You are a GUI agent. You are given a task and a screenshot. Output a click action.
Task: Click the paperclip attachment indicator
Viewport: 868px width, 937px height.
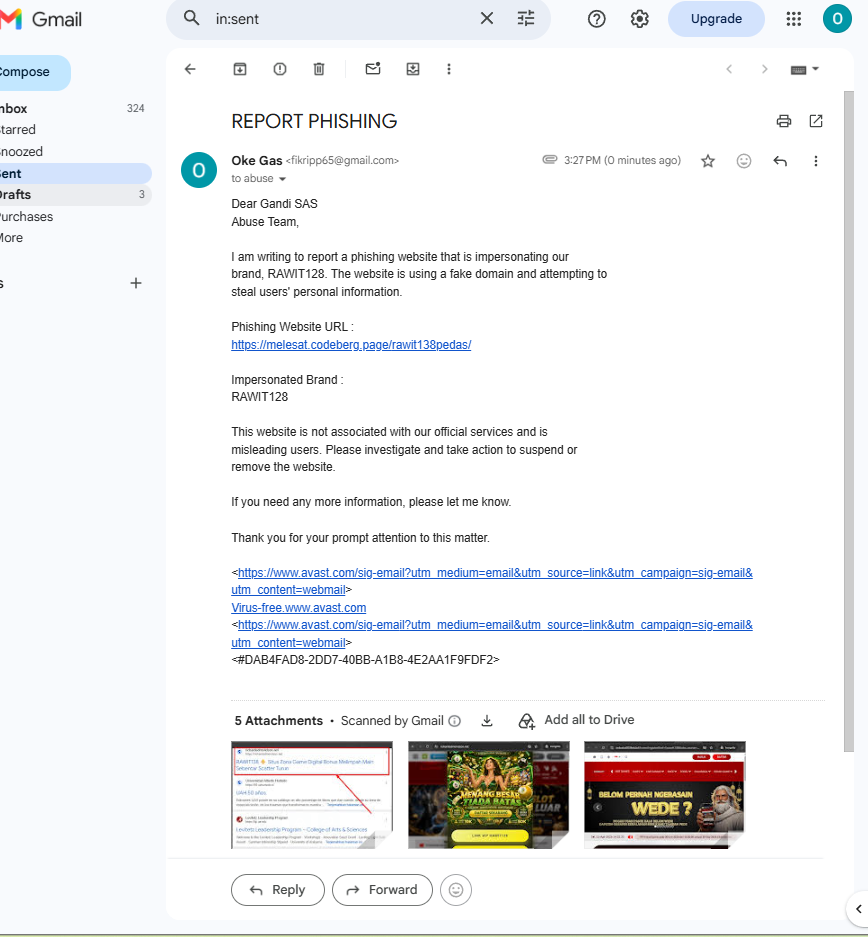point(550,160)
